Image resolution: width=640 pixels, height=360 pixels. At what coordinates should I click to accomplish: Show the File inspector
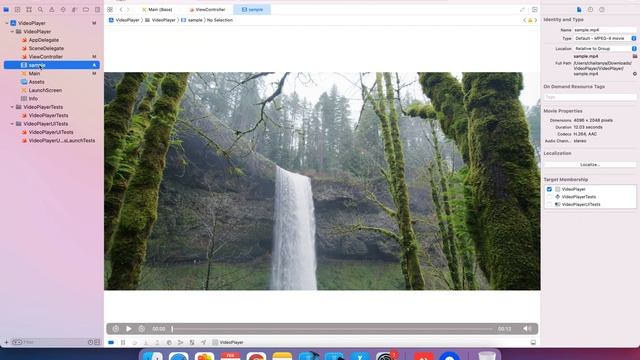(x=579, y=9)
